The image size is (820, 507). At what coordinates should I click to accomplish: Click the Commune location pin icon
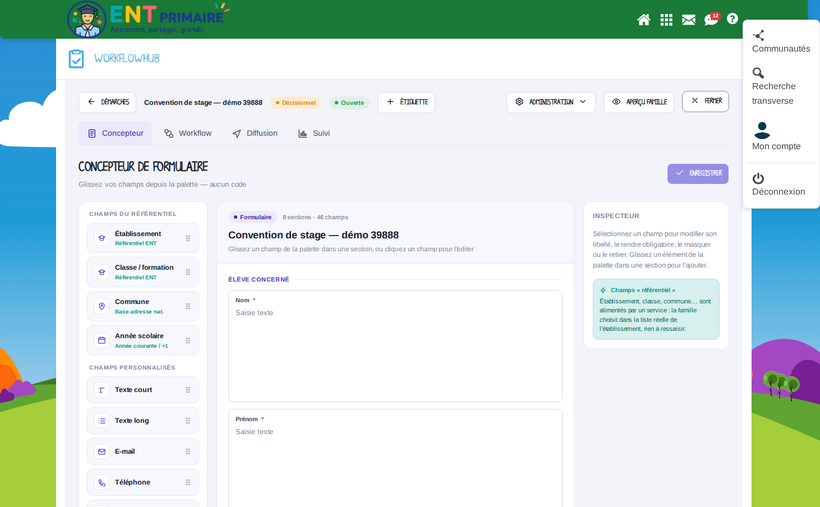(x=102, y=306)
